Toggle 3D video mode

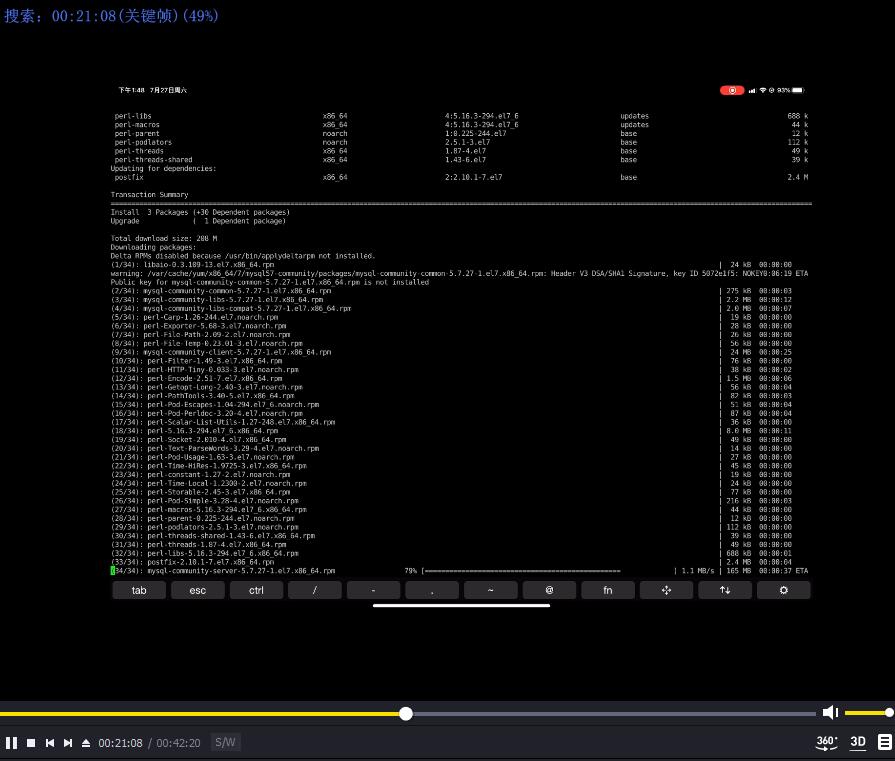pyautogui.click(x=858, y=742)
